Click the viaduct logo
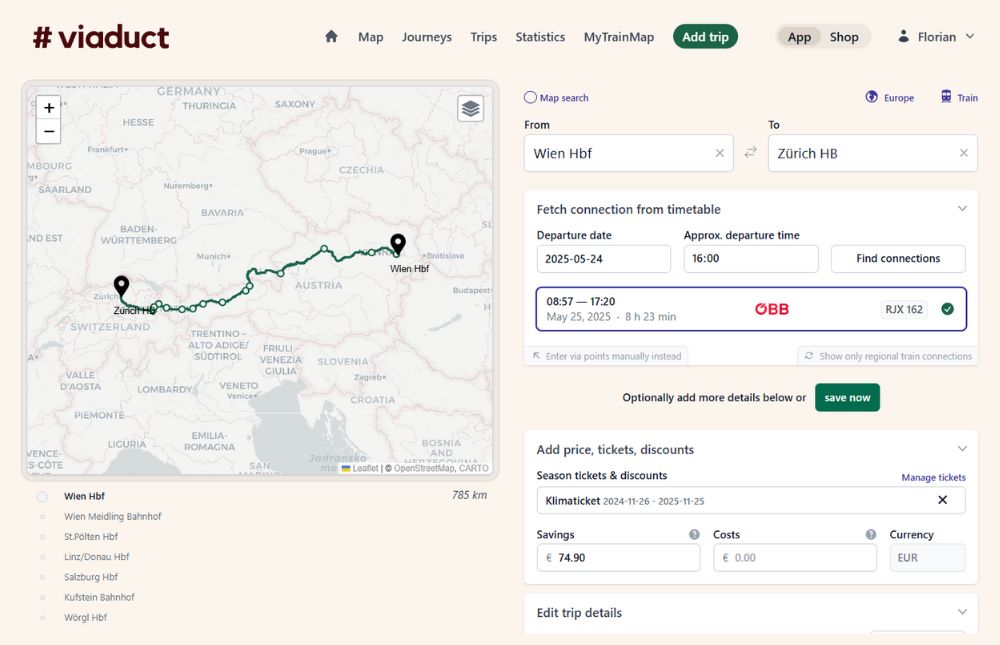 click(101, 37)
